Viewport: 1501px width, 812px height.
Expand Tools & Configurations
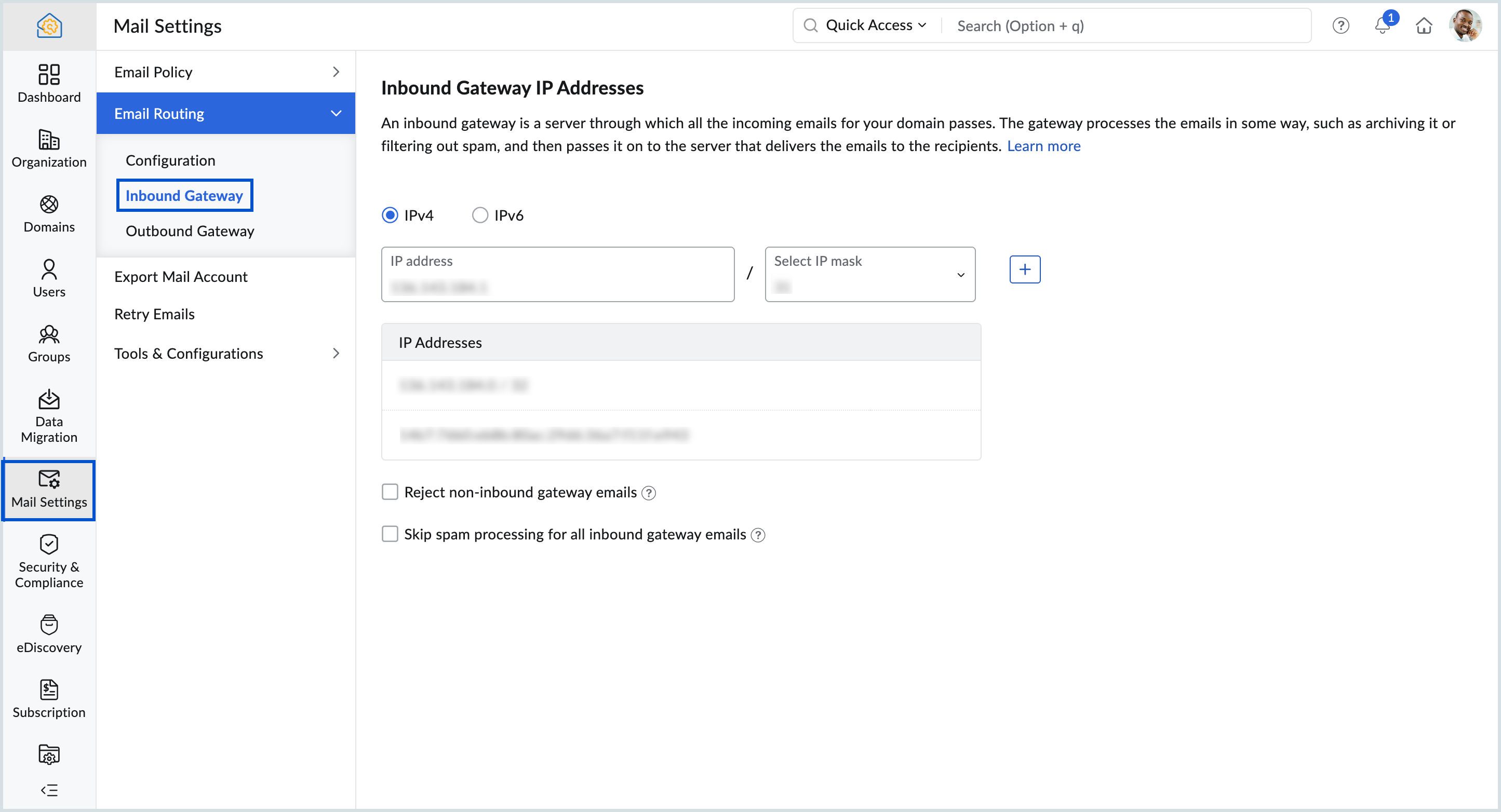pos(225,354)
